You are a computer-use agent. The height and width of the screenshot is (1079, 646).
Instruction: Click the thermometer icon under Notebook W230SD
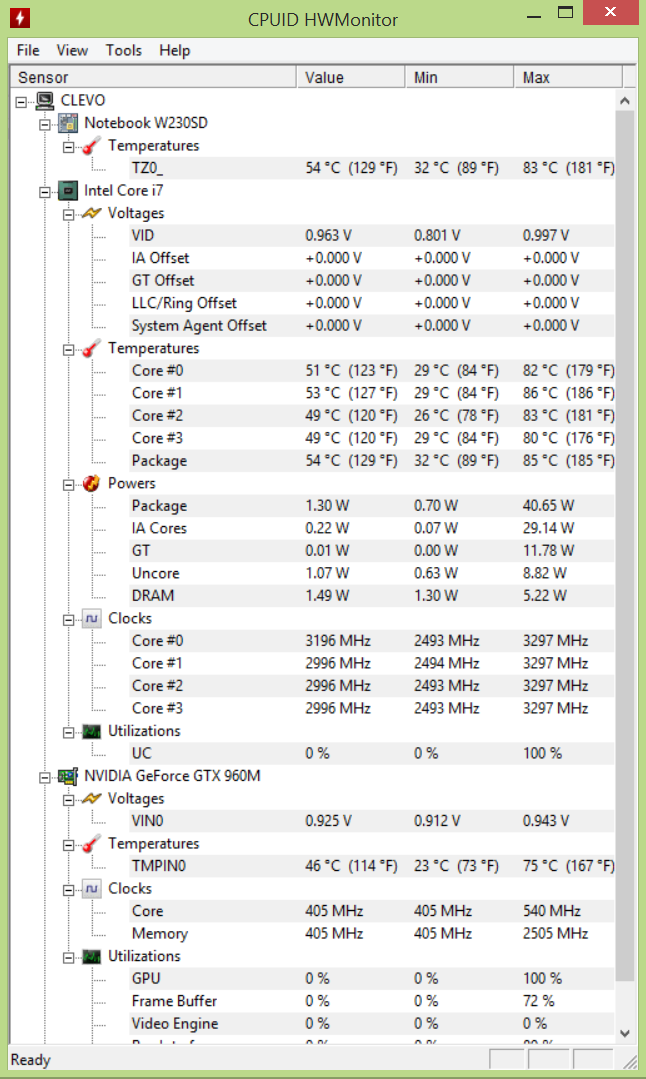tap(91, 146)
